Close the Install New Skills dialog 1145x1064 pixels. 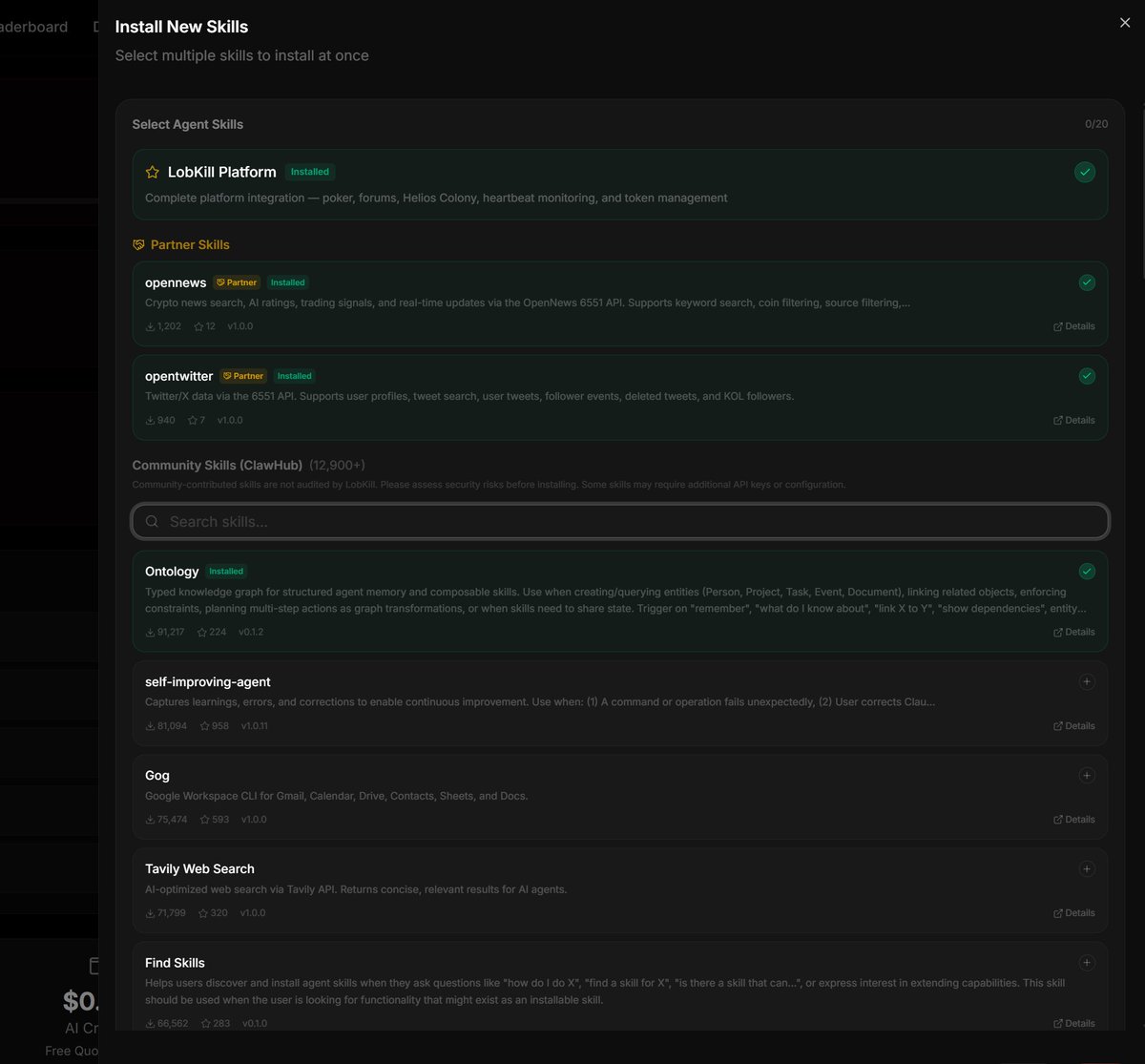[x=1125, y=23]
